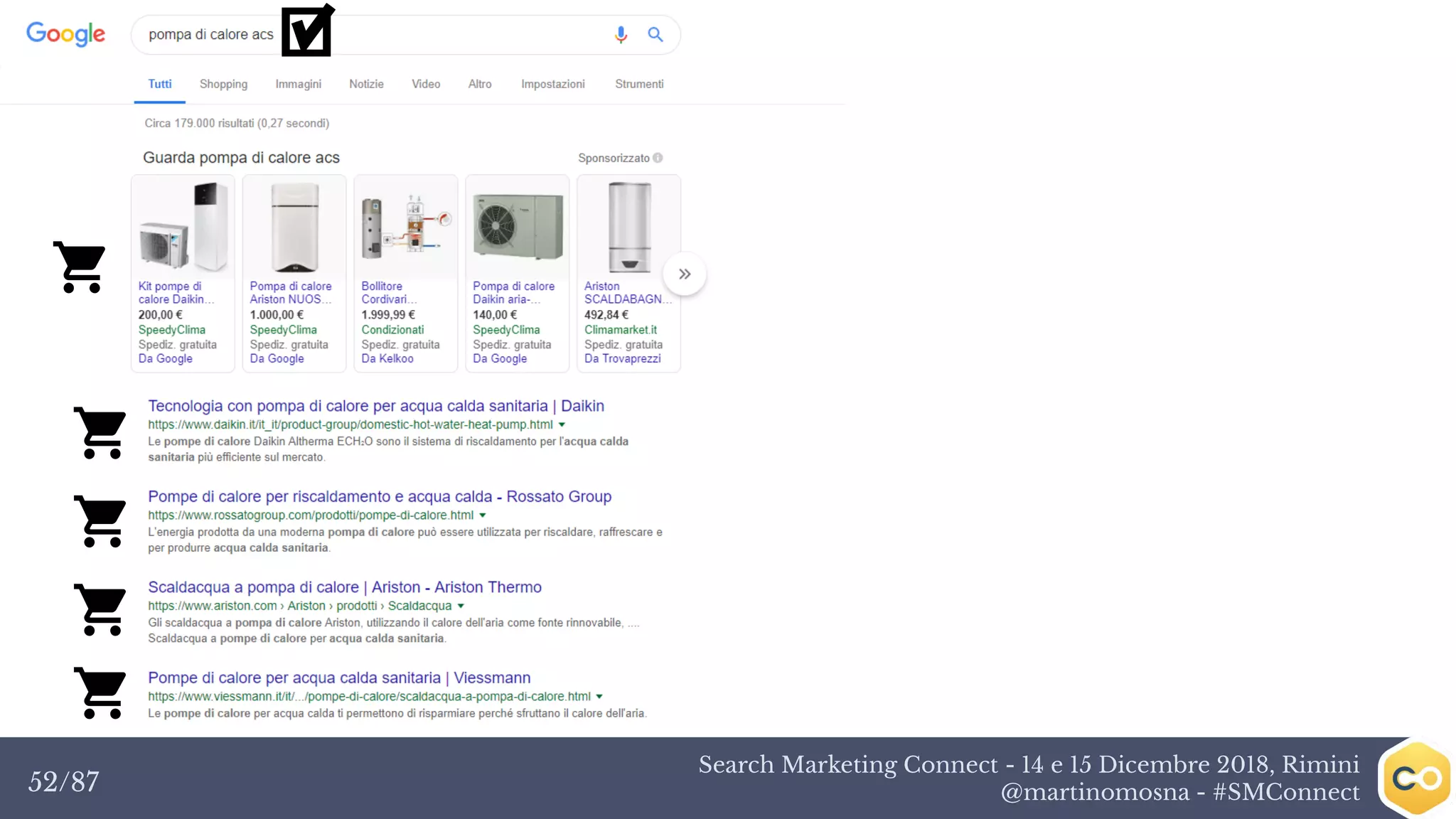Open the Altro menu
Image resolution: width=1456 pixels, height=819 pixels.
point(480,84)
